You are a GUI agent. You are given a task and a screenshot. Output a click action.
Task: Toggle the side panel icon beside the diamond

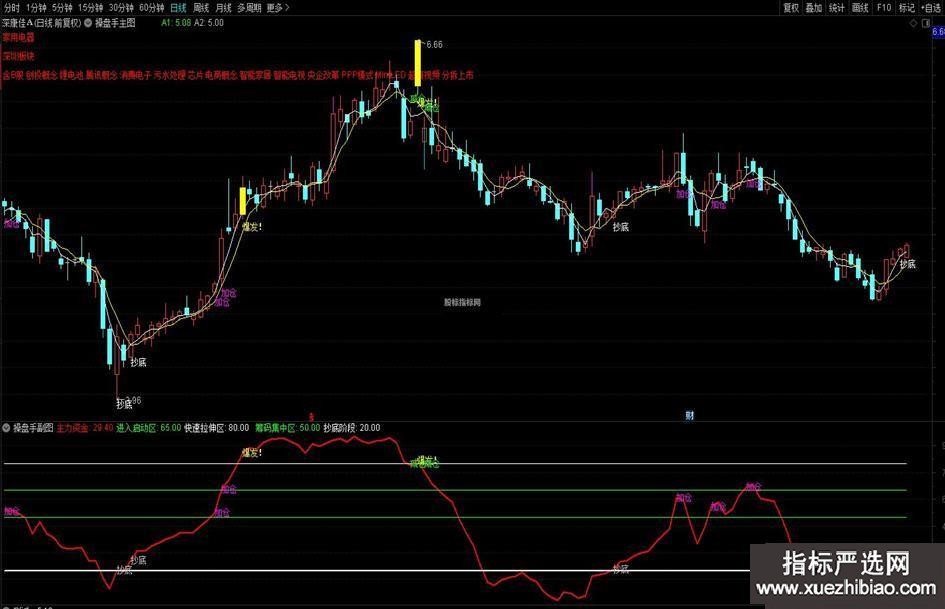[926, 23]
